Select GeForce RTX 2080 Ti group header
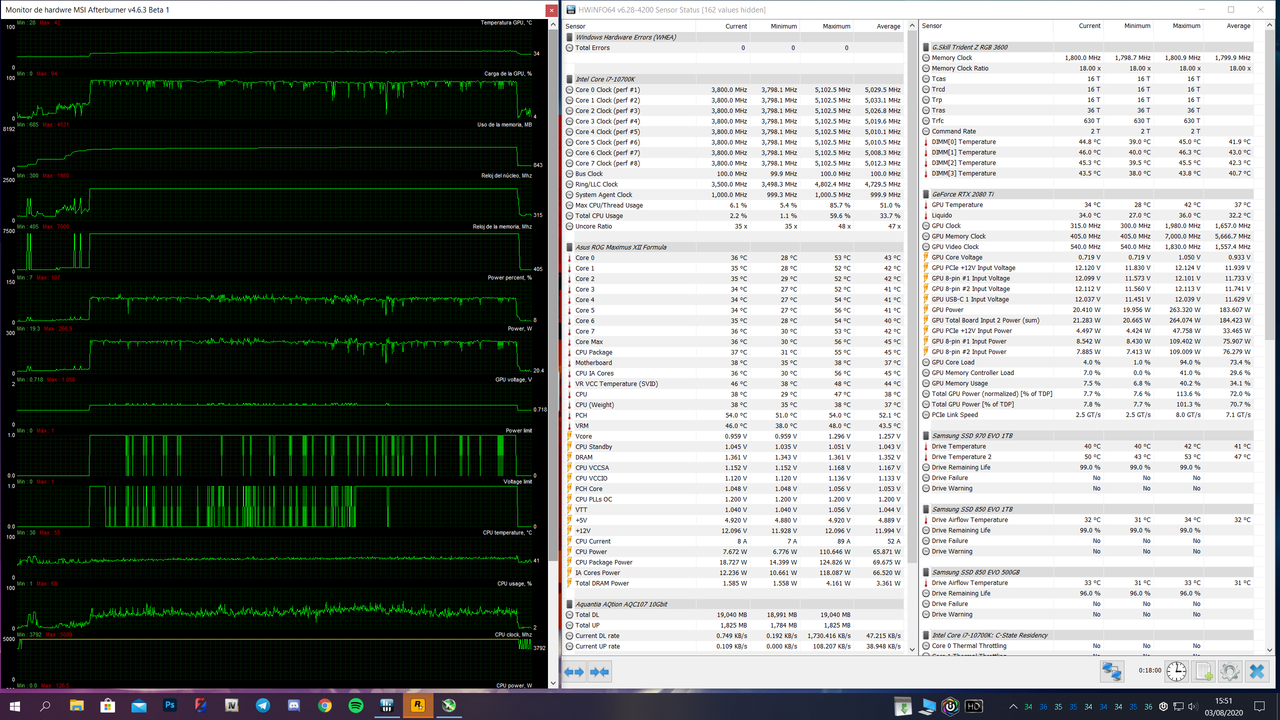This screenshot has height=720, width=1280. pos(1087,194)
